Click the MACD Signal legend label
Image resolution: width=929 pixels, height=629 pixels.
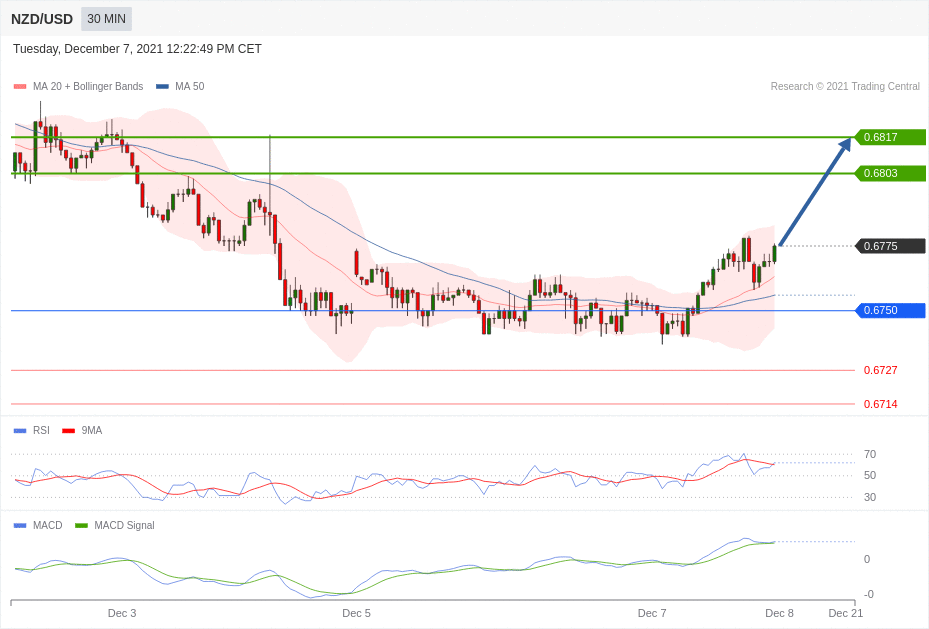click(124, 525)
